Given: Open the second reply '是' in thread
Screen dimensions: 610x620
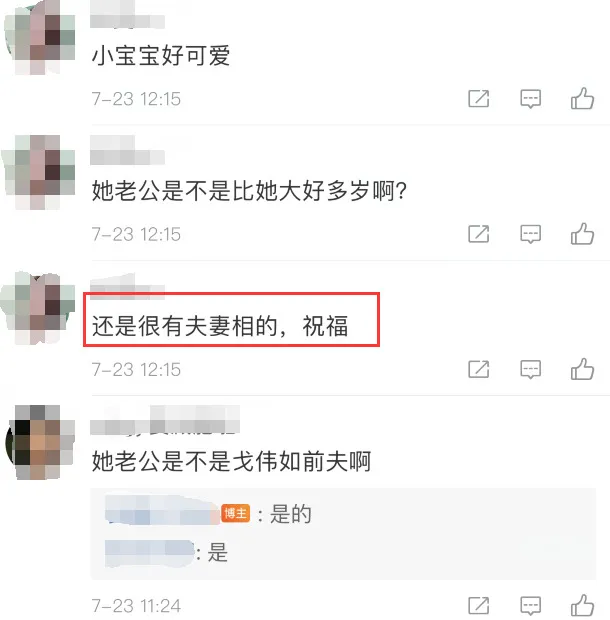Looking at the screenshot, I should (x=217, y=552).
